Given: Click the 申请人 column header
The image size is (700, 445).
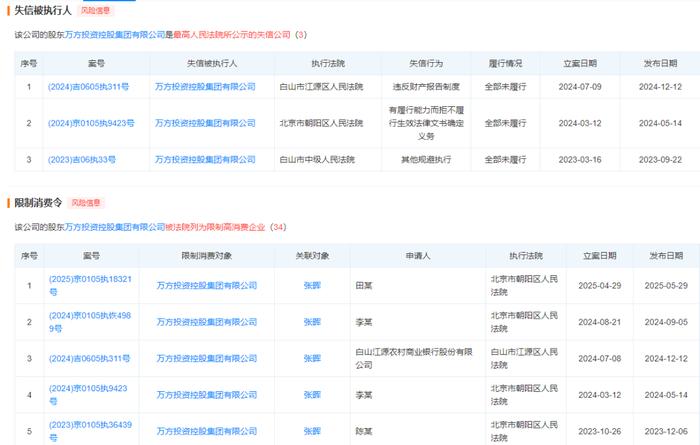Looking at the screenshot, I should click(x=418, y=256).
